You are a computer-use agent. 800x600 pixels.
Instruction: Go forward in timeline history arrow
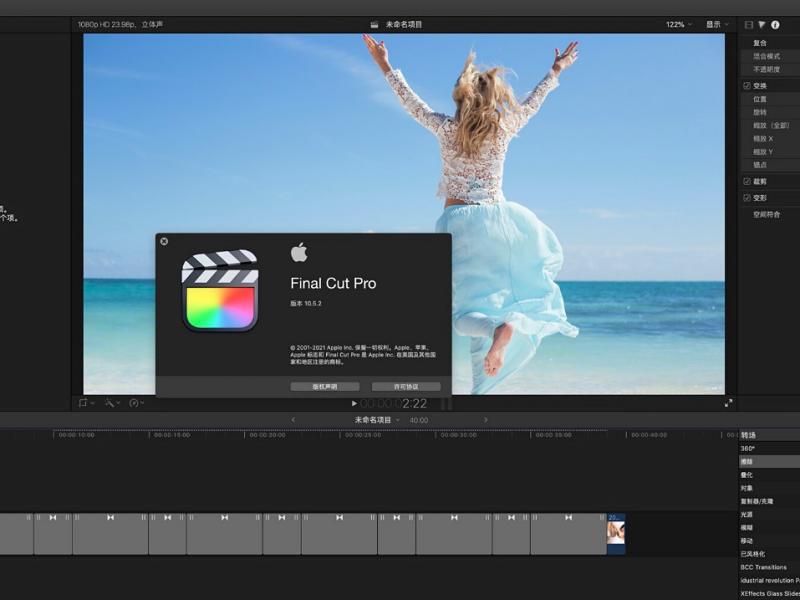point(485,420)
